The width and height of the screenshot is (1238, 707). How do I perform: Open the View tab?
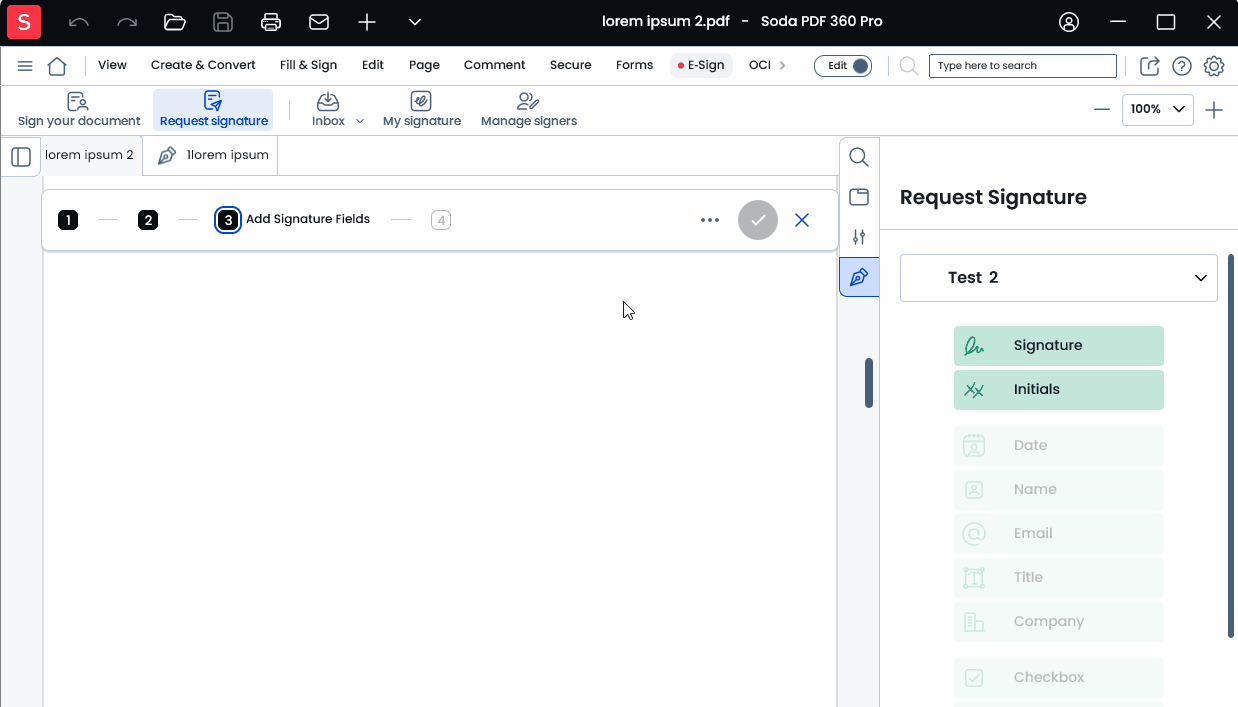pos(112,65)
